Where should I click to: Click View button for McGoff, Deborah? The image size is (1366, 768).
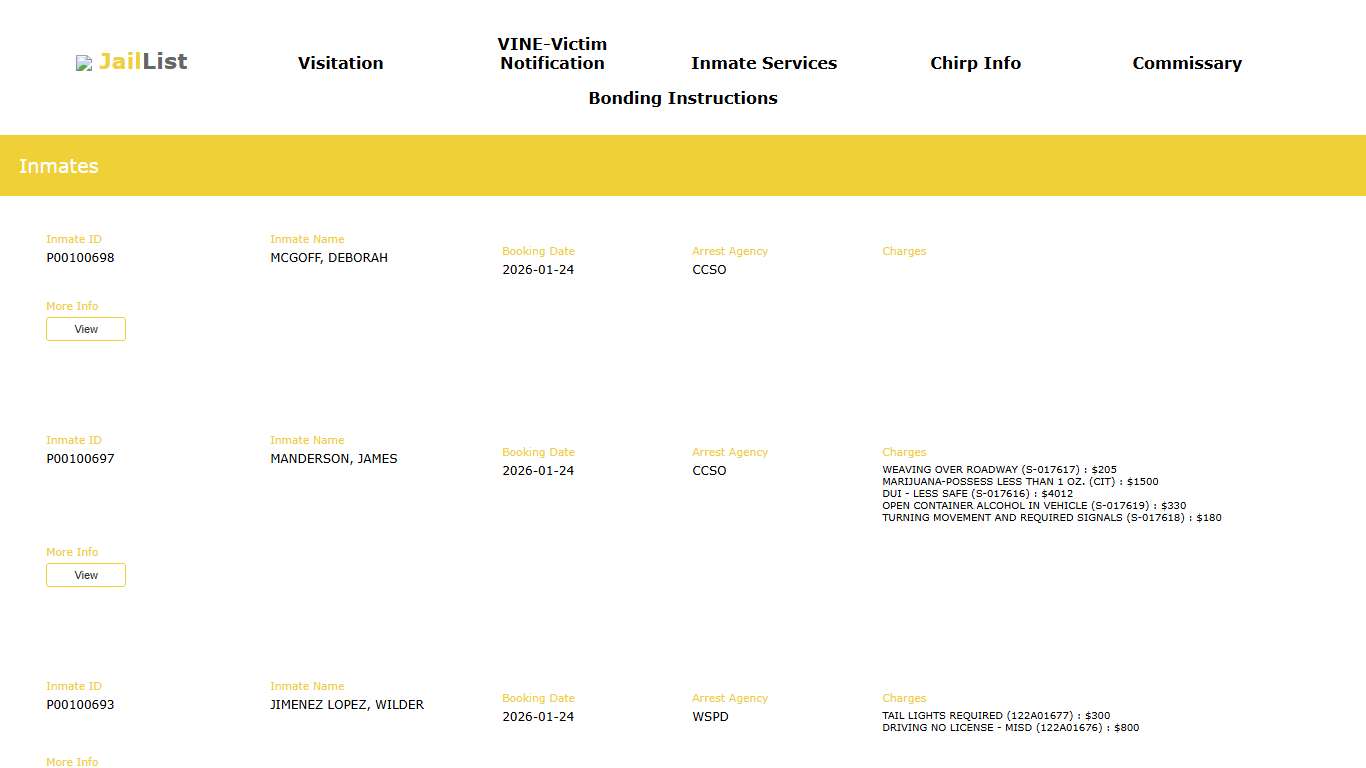click(x=86, y=329)
